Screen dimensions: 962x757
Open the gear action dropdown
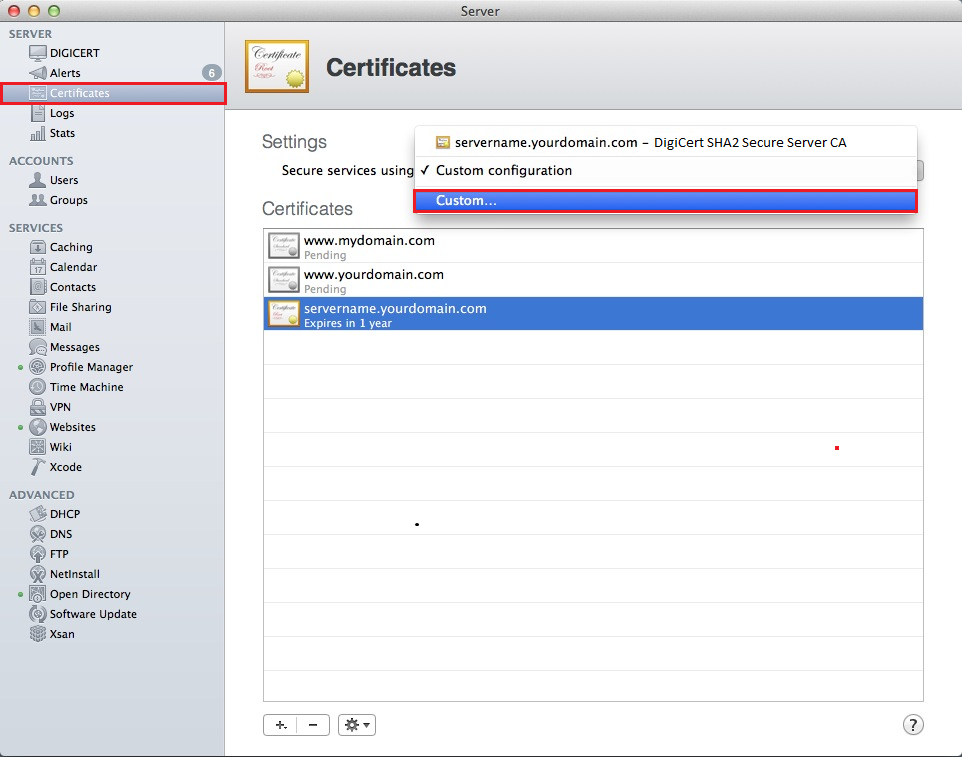click(357, 725)
